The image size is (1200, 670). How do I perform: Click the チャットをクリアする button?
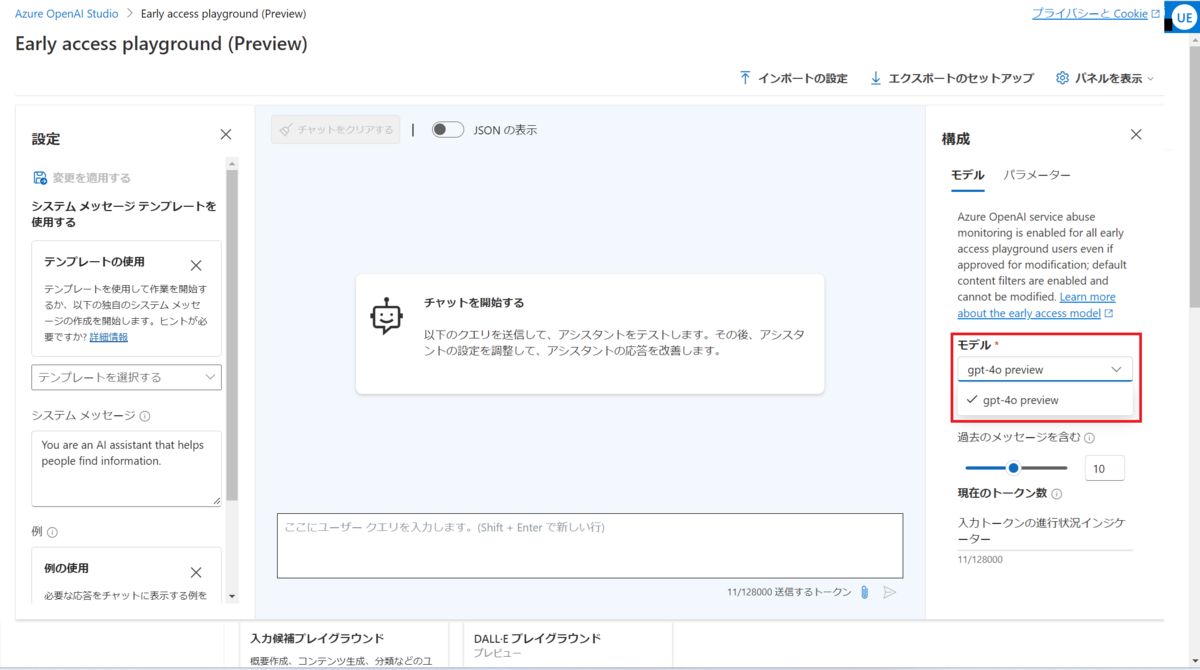pos(336,130)
